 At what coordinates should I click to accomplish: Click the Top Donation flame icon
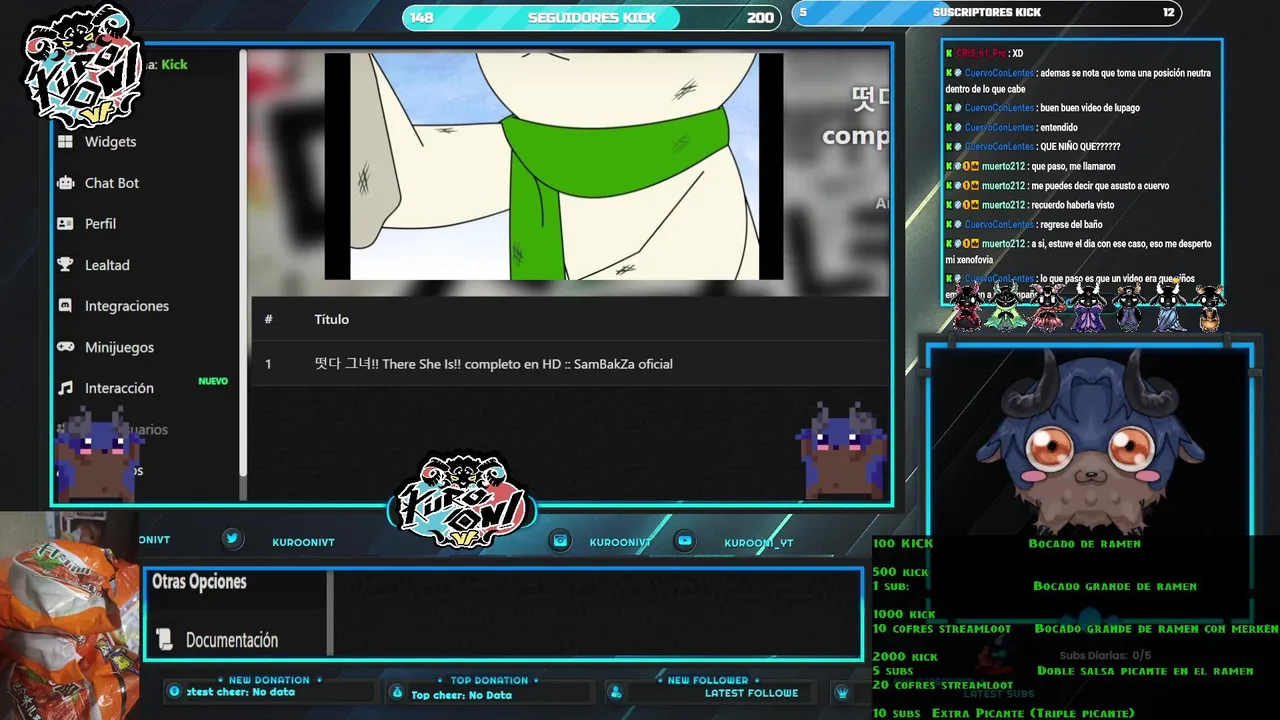click(397, 692)
